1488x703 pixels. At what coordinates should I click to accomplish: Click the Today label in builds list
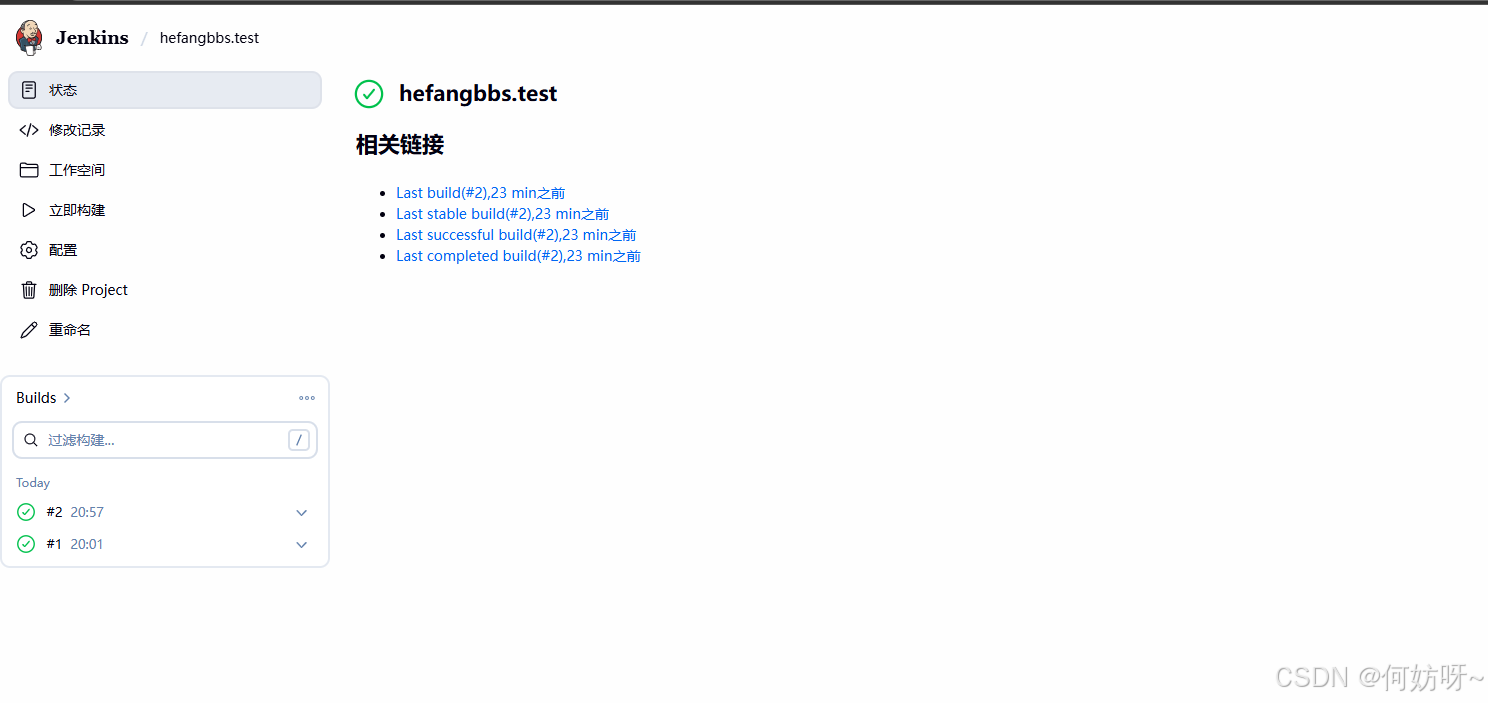[33, 483]
